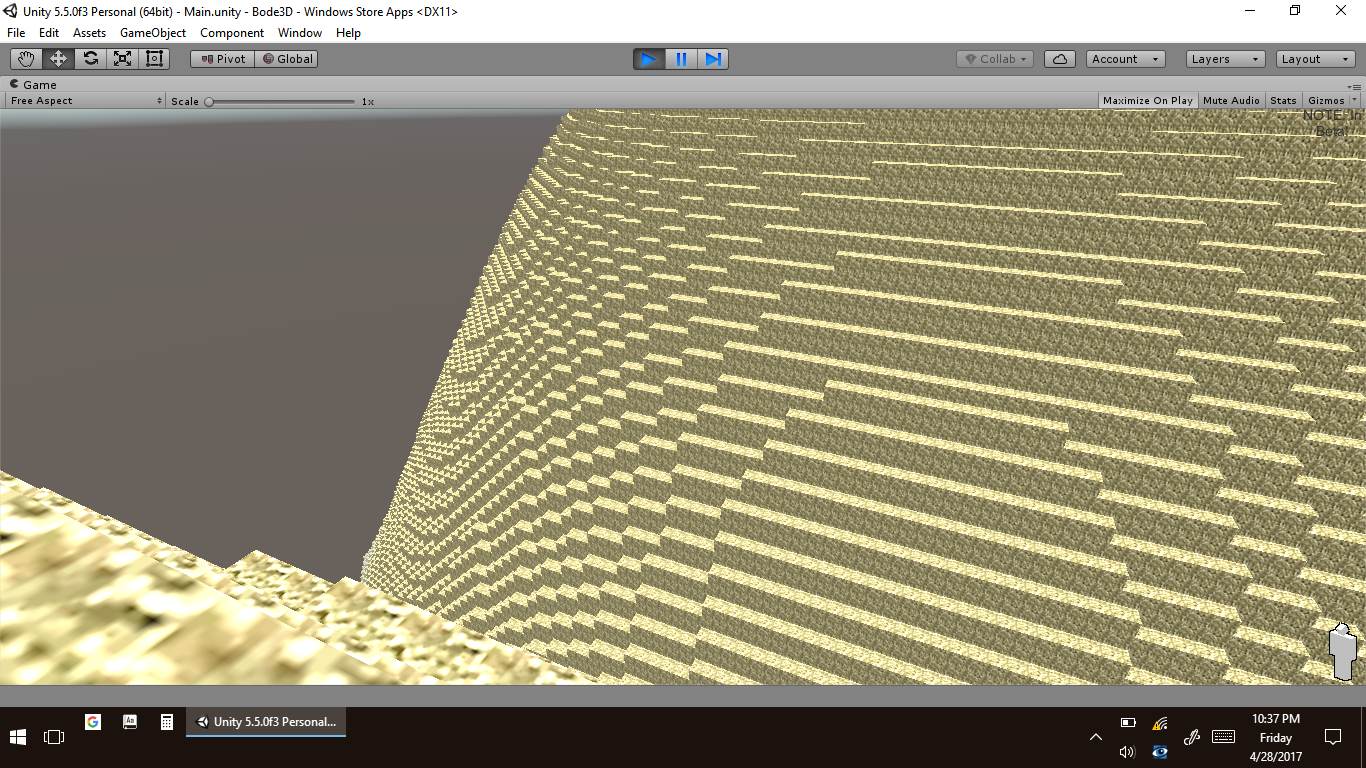The image size is (1366, 768).
Task: Toggle Pivot handle position
Action: [x=223, y=59]
